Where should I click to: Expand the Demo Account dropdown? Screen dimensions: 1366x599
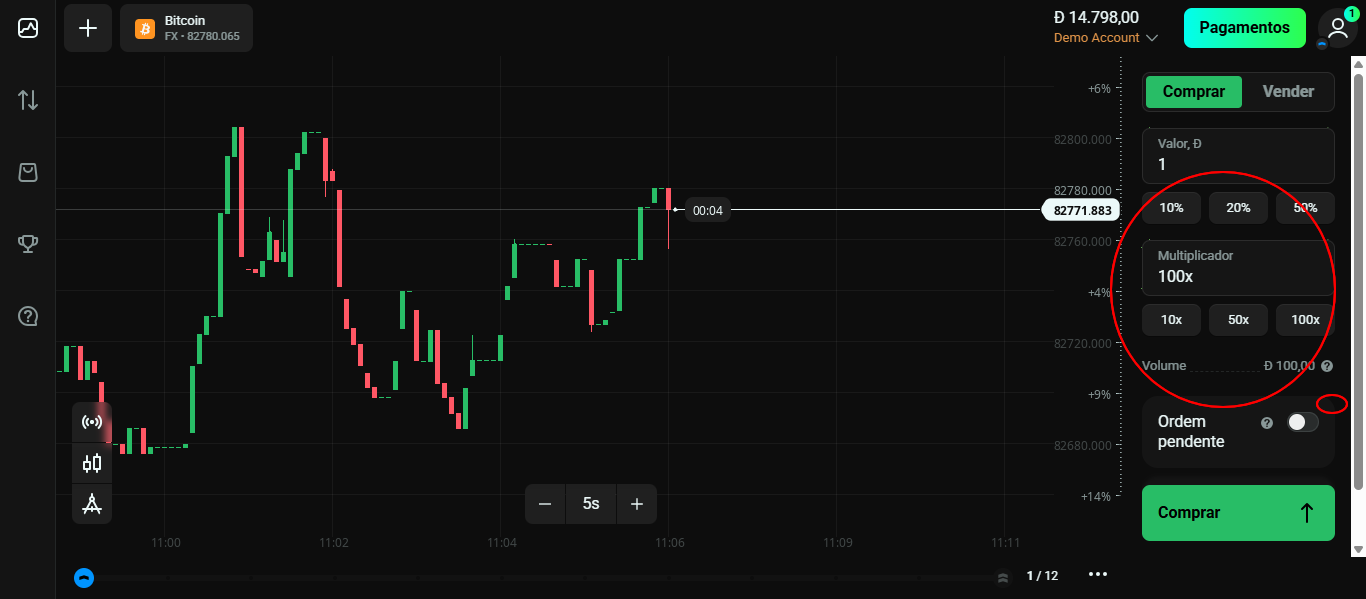tap(1106, 37)
